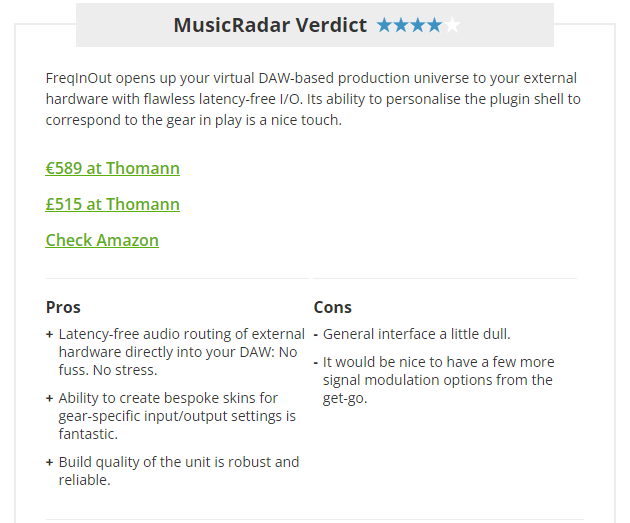630x523 pixels.
Task: Click the MusicRadar Verdict heading
Action: pos(270,25)
